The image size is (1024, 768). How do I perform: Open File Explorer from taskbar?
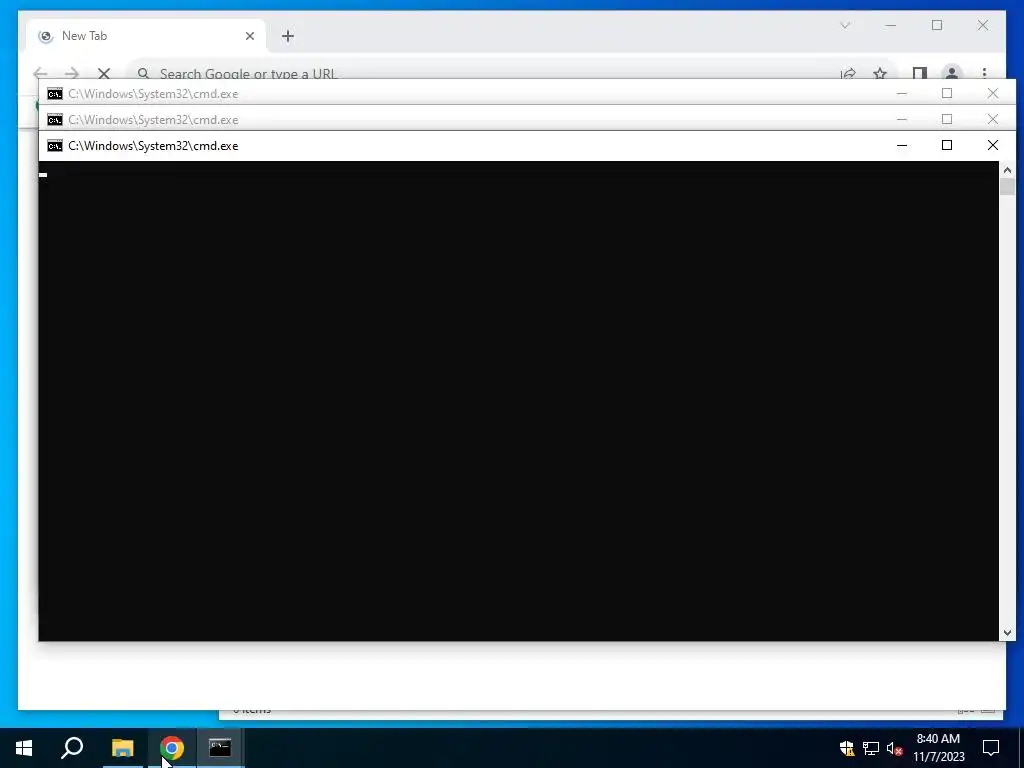(122, 748)
